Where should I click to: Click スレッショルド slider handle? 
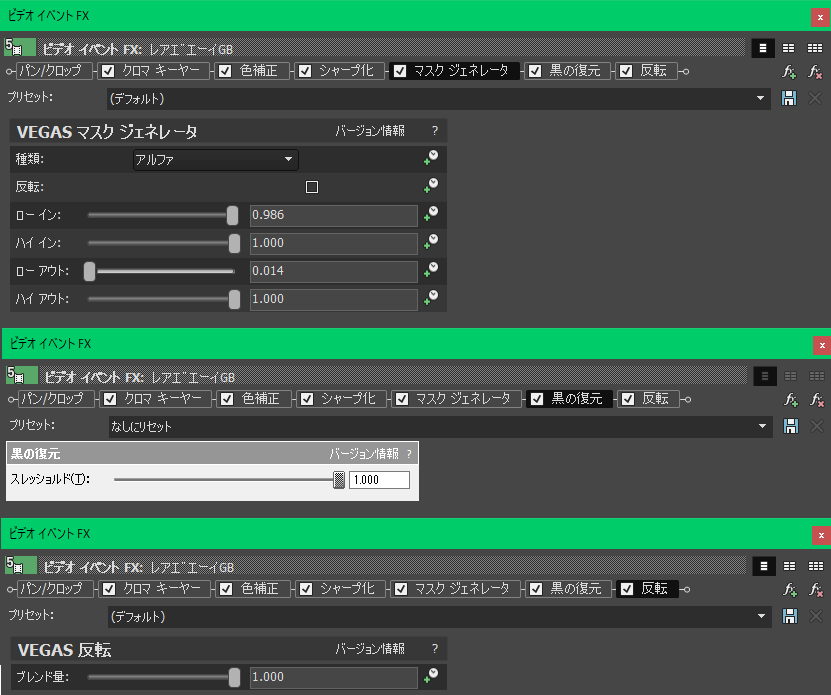pos(339,480)
